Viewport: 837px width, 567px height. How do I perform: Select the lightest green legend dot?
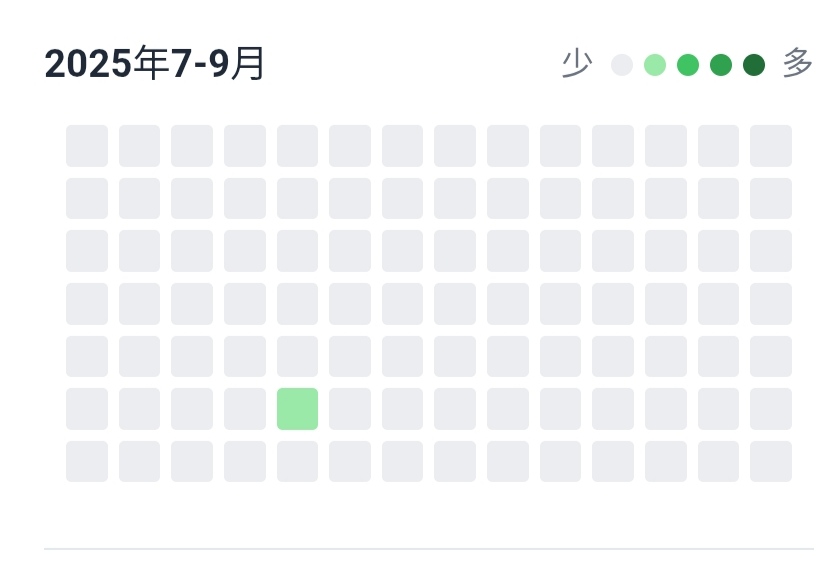point(655,65)
